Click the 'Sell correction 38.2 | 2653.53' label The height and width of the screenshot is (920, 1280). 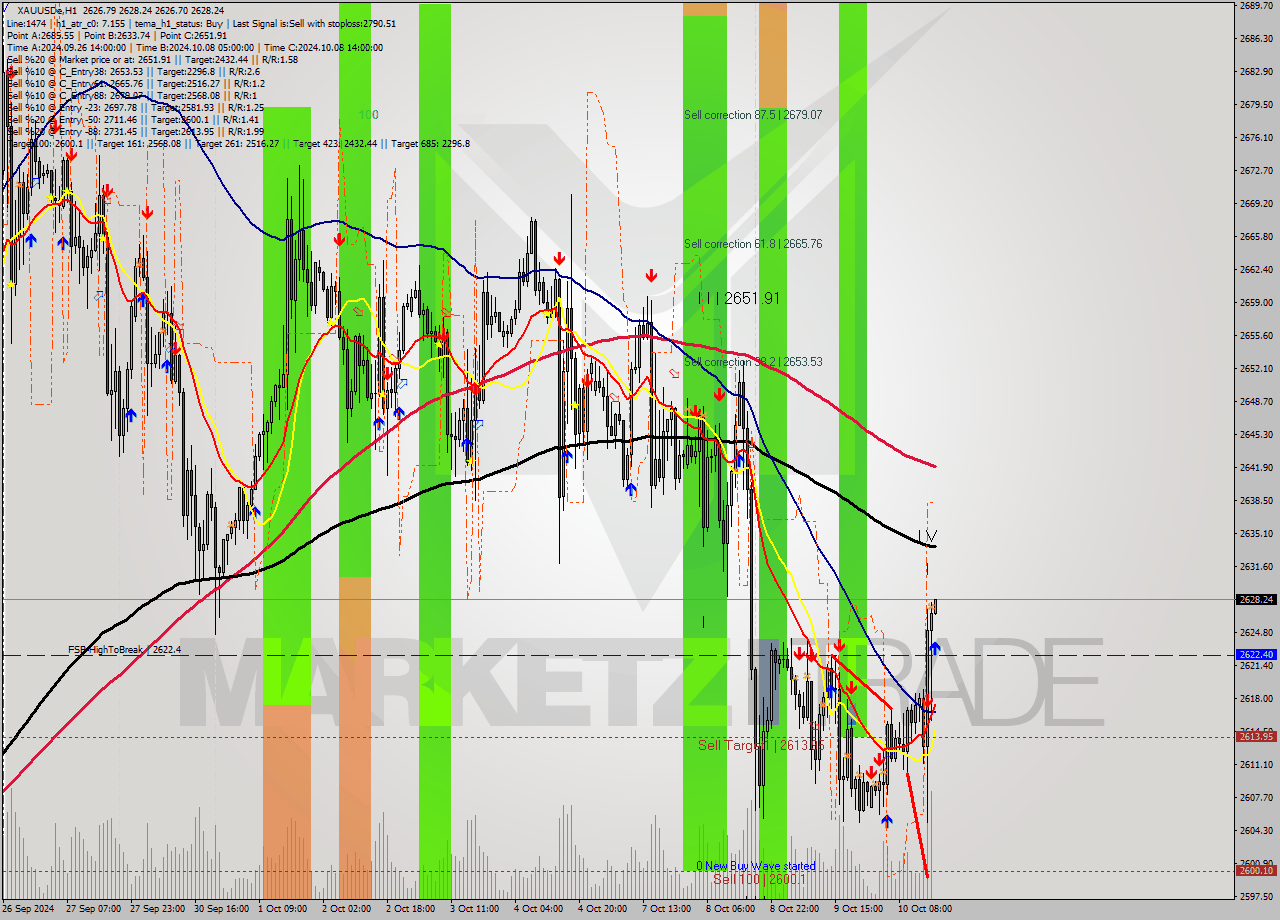pyautogui.click(x=753, y=362)
